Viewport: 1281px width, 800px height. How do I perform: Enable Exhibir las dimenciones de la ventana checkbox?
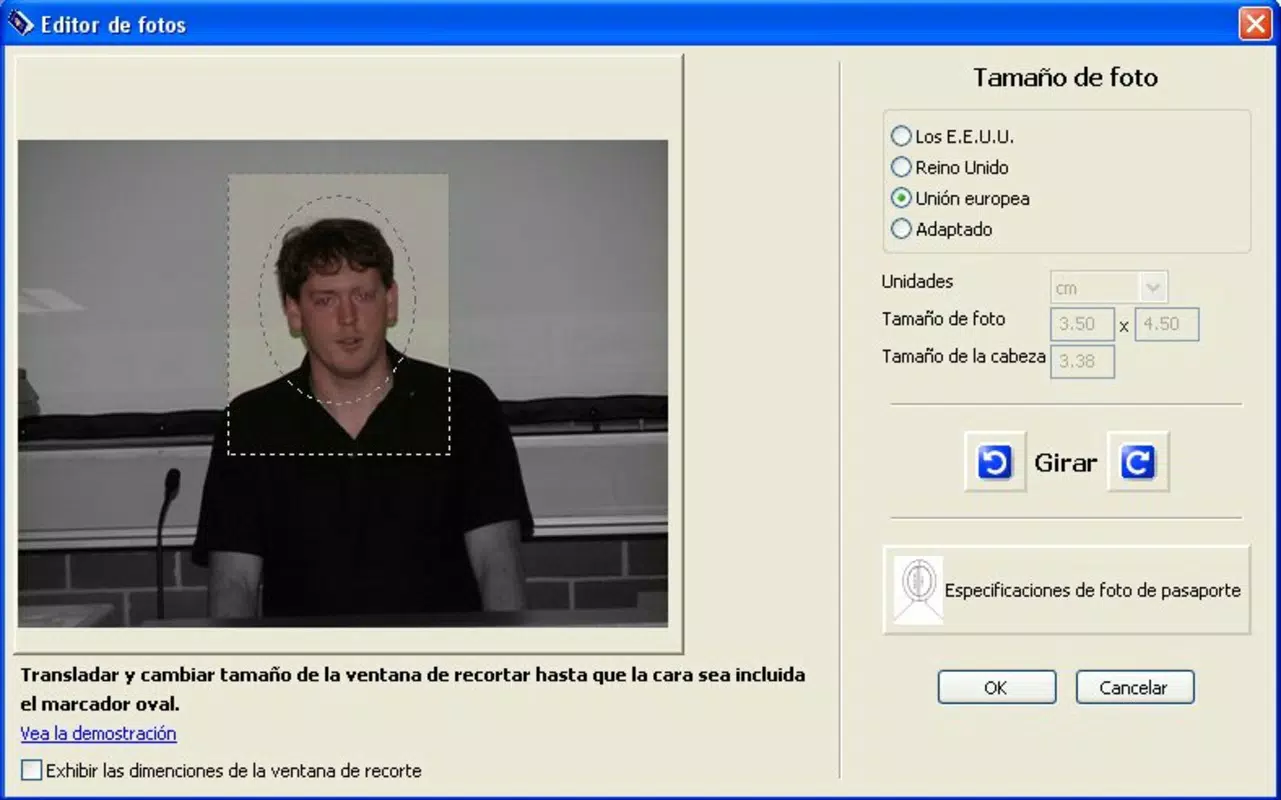[32, 770]
